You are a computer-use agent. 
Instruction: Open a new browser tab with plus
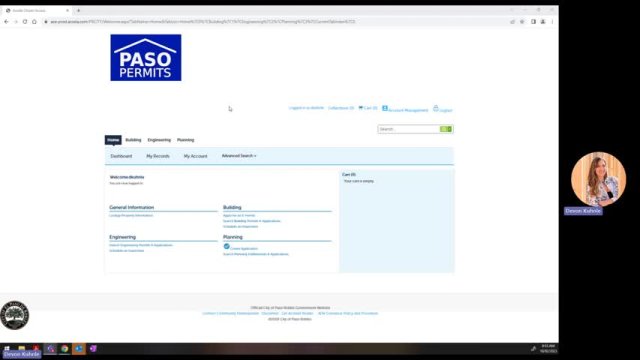click(78, 11)
